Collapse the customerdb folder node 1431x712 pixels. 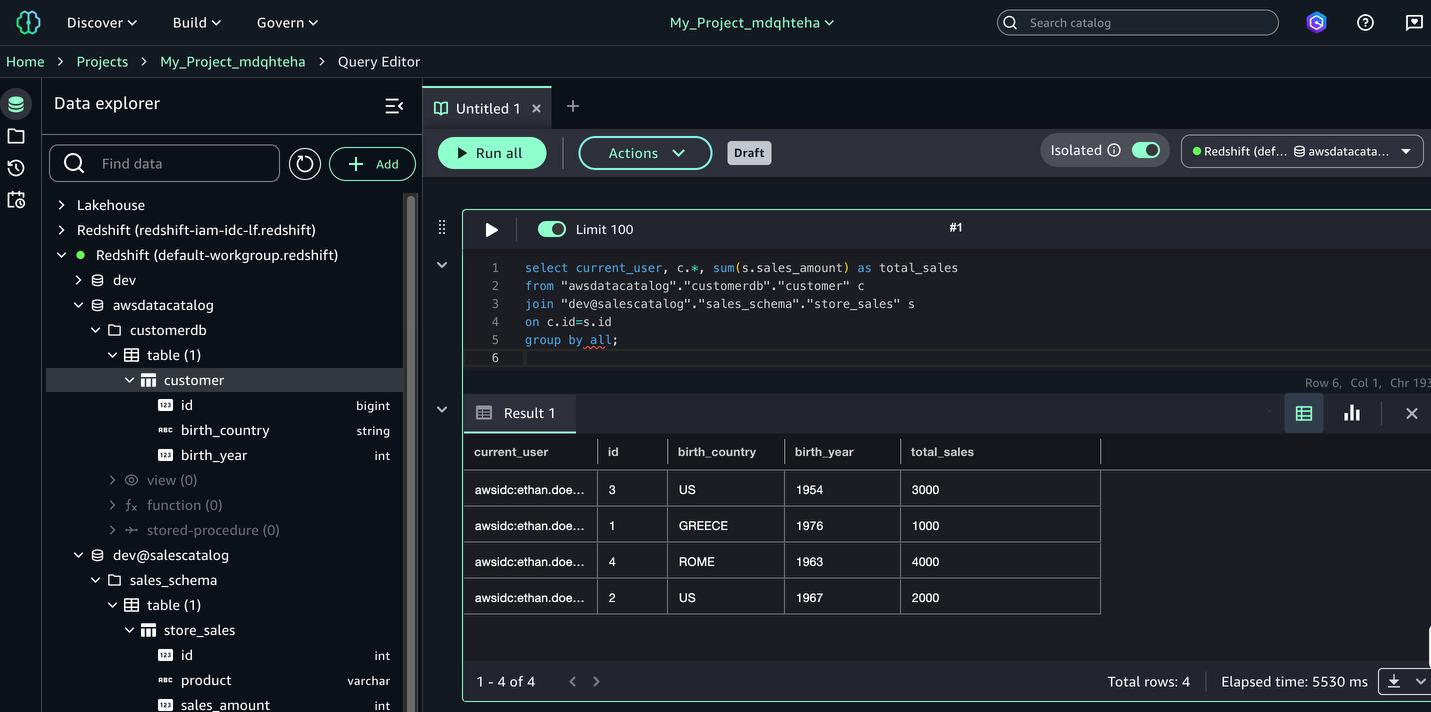point(96,330)
